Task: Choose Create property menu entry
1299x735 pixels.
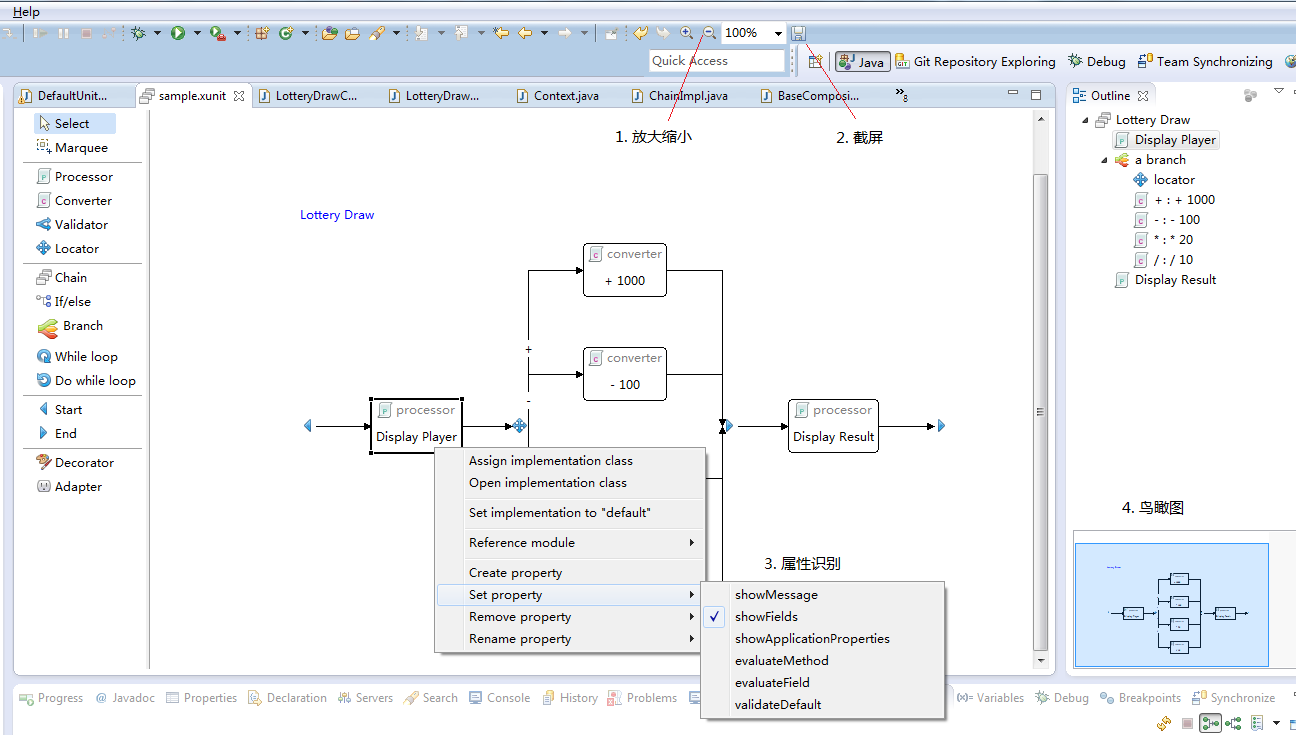Action: (570, 572)
